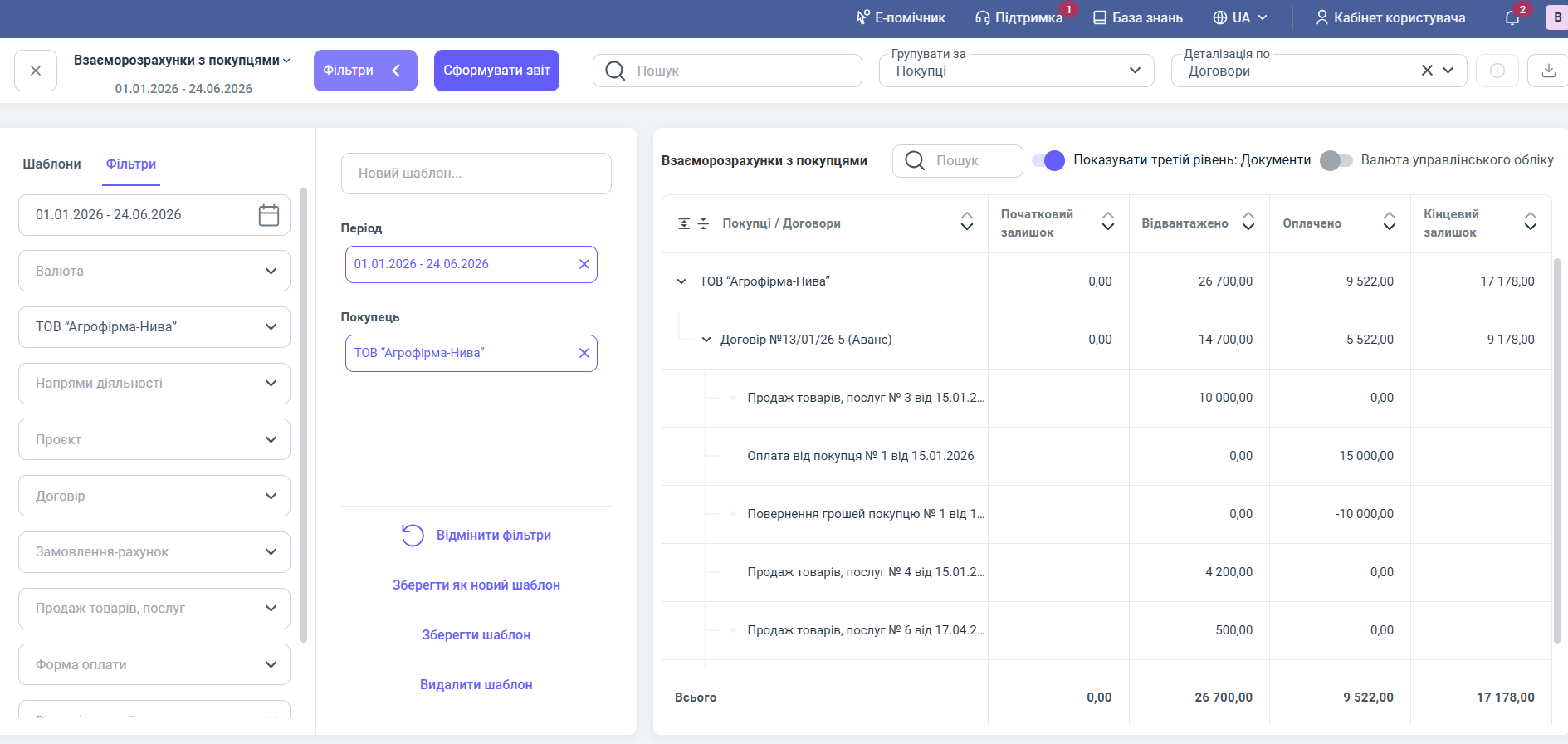1568x744 pixels.
Task: Clear the Деталізація по Договори value
Action: point(1427,71)
